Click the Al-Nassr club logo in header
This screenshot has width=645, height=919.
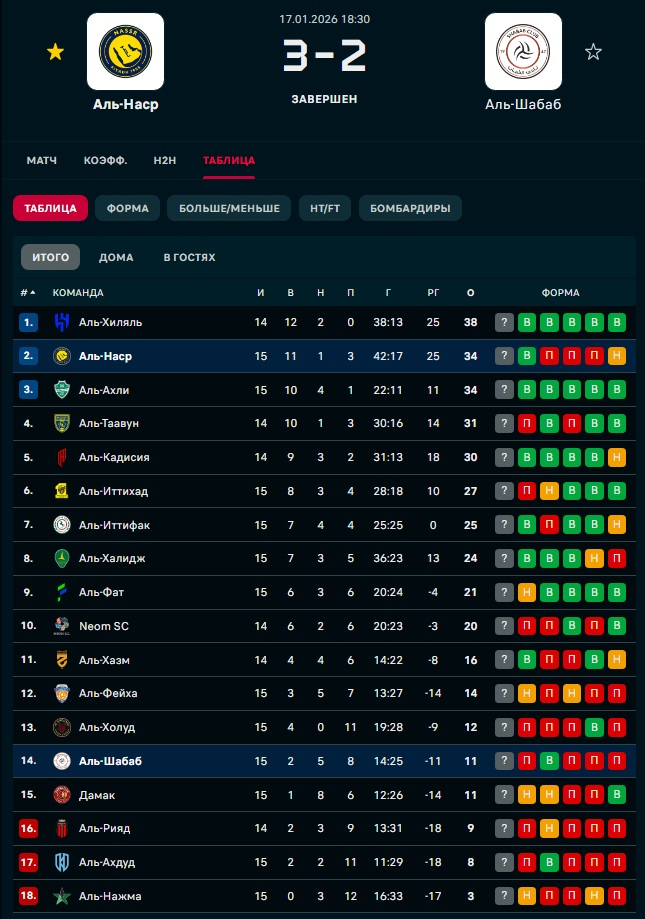[126, 51]
